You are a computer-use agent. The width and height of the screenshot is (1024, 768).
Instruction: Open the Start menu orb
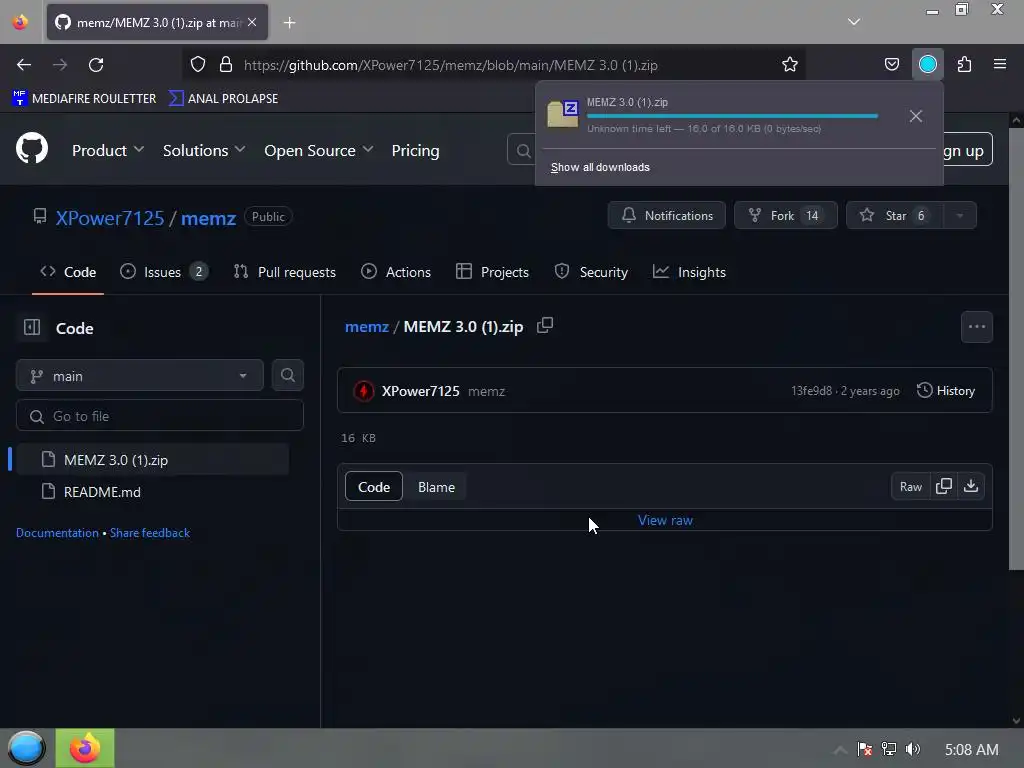pos(26,748)
